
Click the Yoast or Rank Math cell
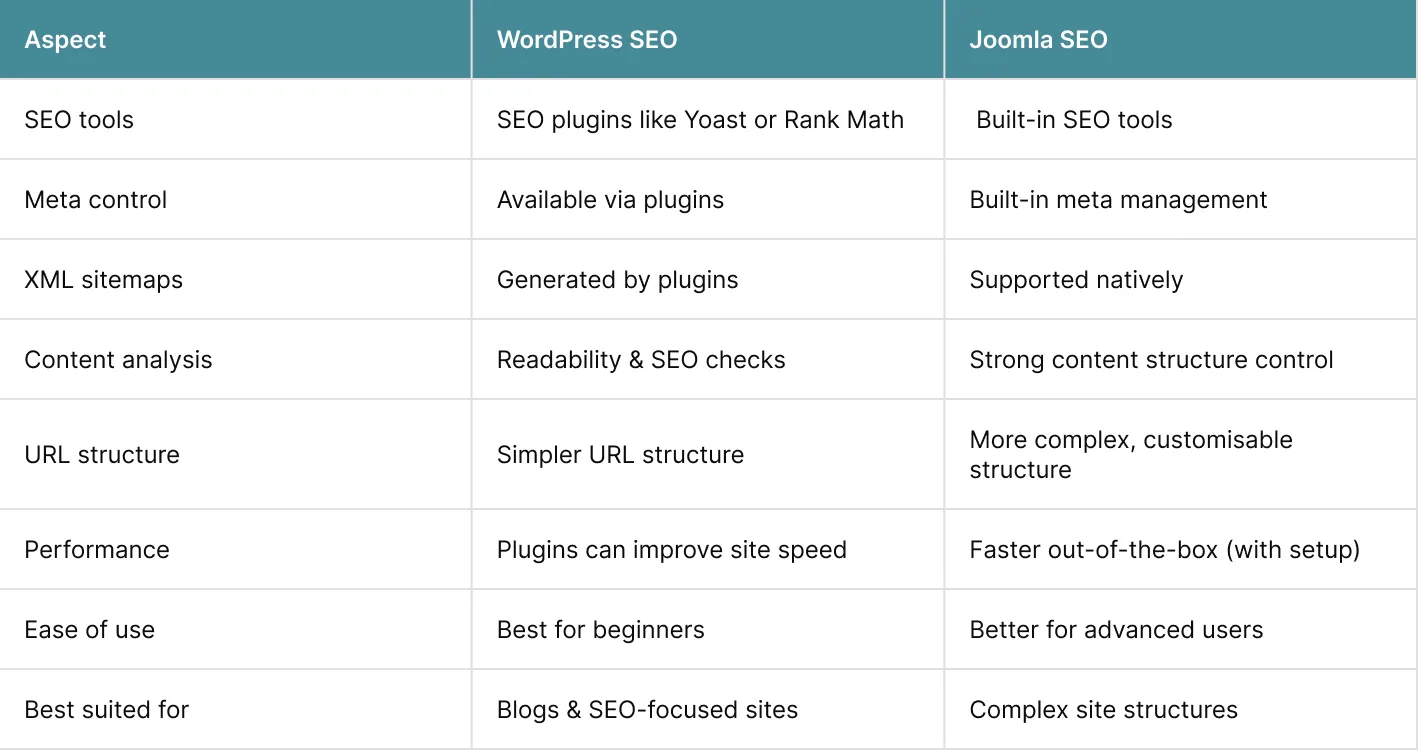(700, 120)
